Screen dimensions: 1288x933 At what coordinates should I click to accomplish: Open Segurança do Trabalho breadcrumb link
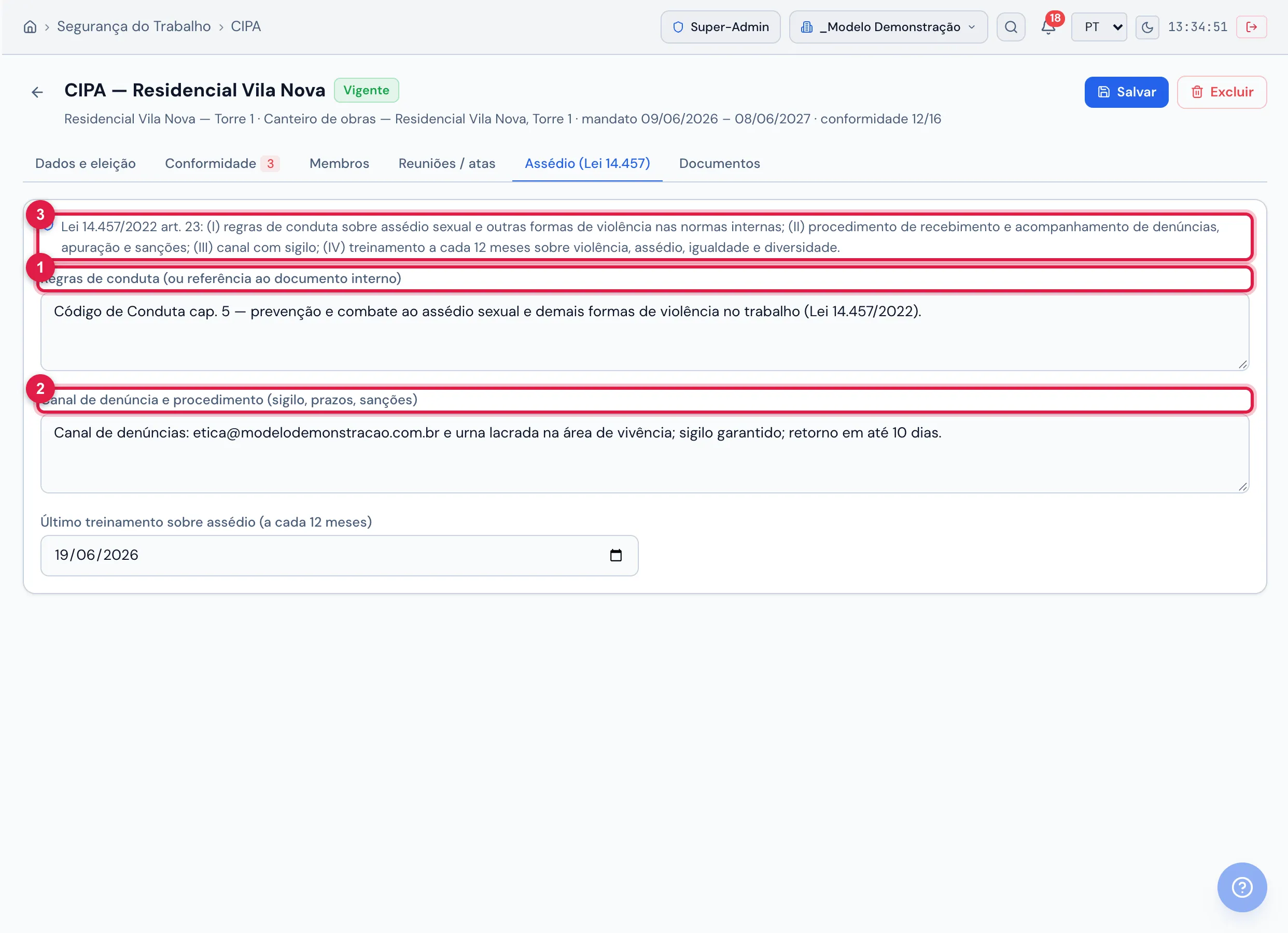(x=133, y=26)
